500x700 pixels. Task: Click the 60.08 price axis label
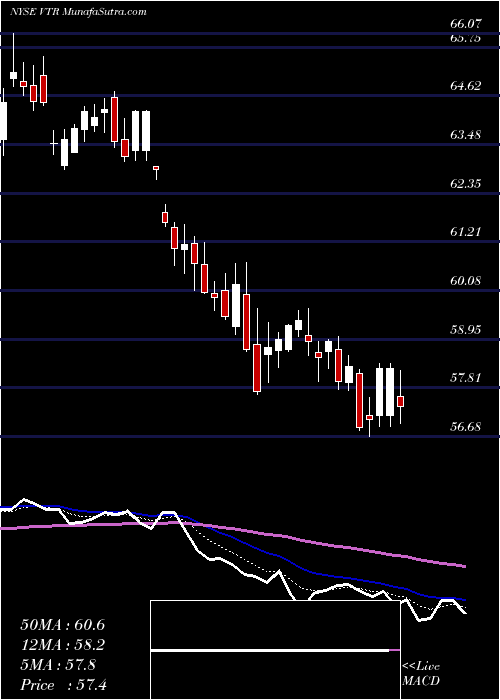pyautogui.click(x=466, y=281)
